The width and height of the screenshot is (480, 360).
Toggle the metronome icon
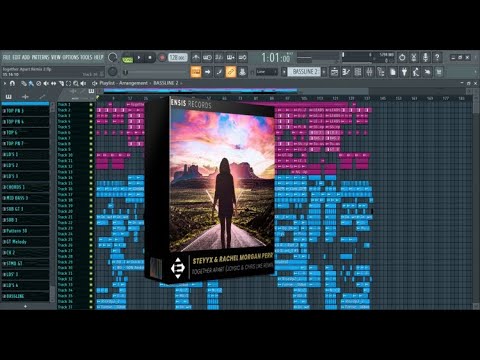click(196, 58)
